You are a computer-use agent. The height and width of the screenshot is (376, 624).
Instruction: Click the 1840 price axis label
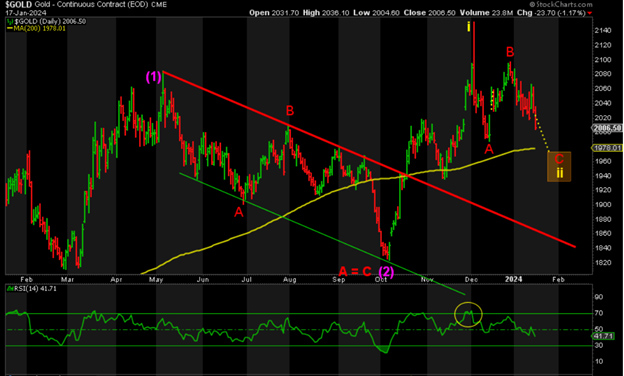pyautogui.click(x=602, y=248)
